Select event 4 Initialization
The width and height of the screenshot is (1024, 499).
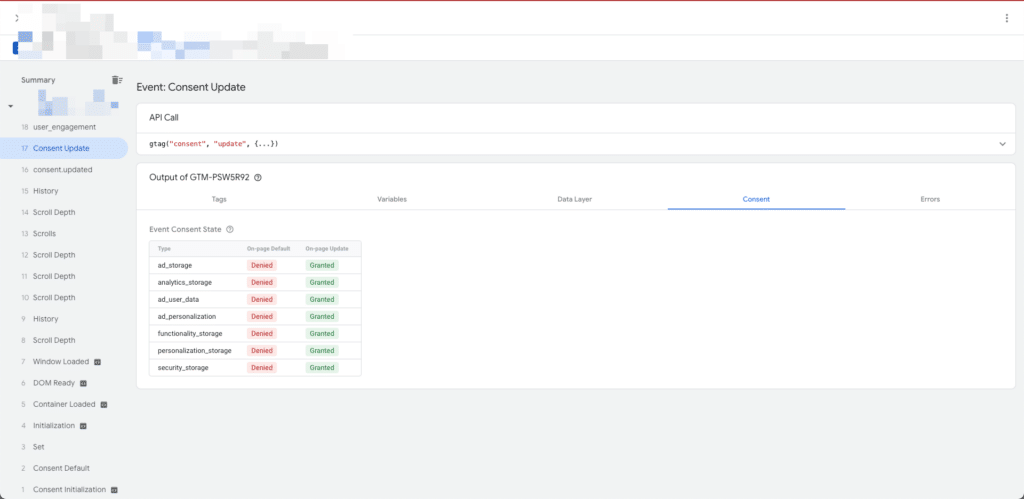pos(64,426)
